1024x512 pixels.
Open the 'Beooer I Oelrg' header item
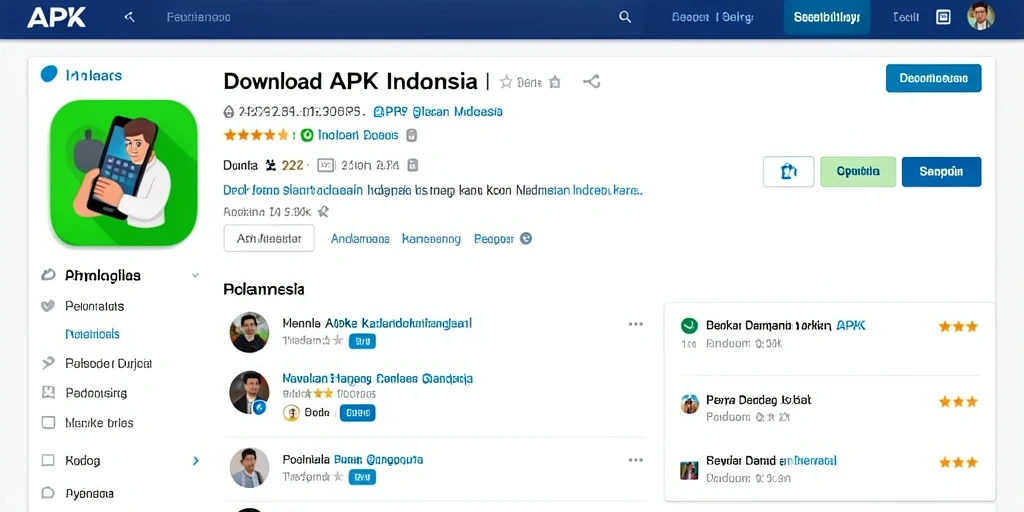(712, 18)
